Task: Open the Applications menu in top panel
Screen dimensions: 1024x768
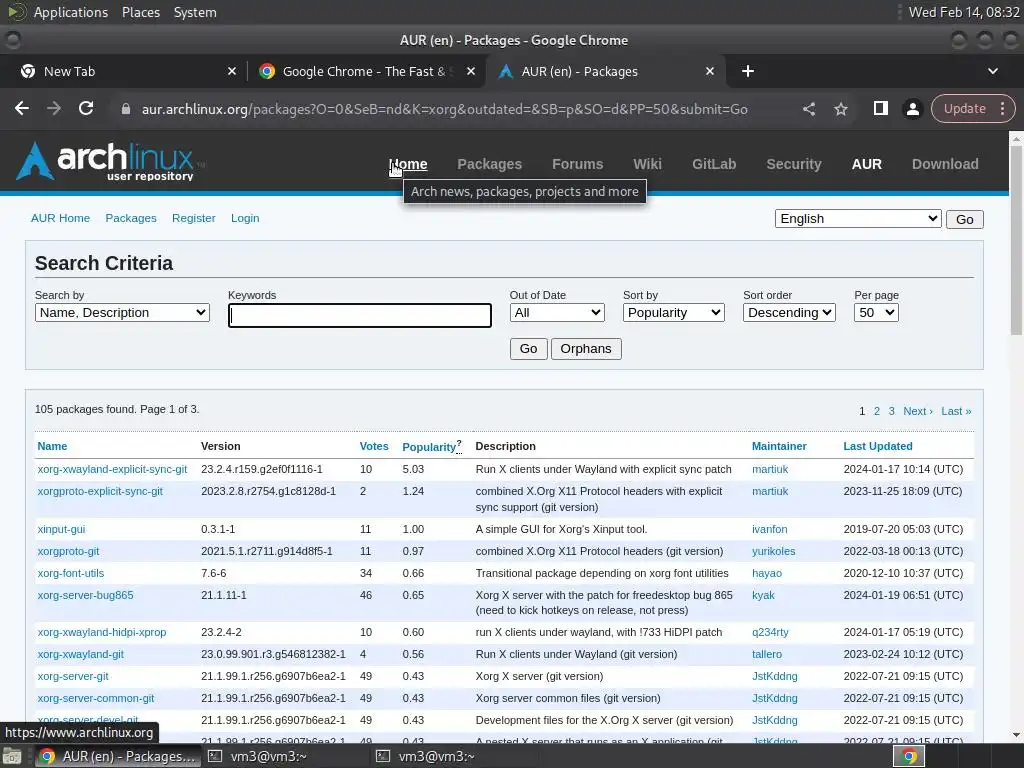Action: click(x=71, y=12)
